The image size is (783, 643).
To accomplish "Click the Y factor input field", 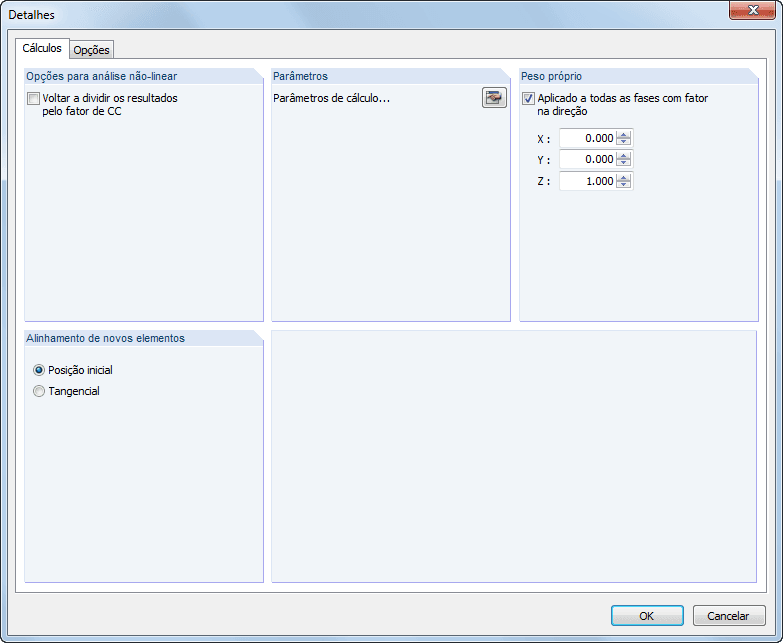I will point(588,159).
